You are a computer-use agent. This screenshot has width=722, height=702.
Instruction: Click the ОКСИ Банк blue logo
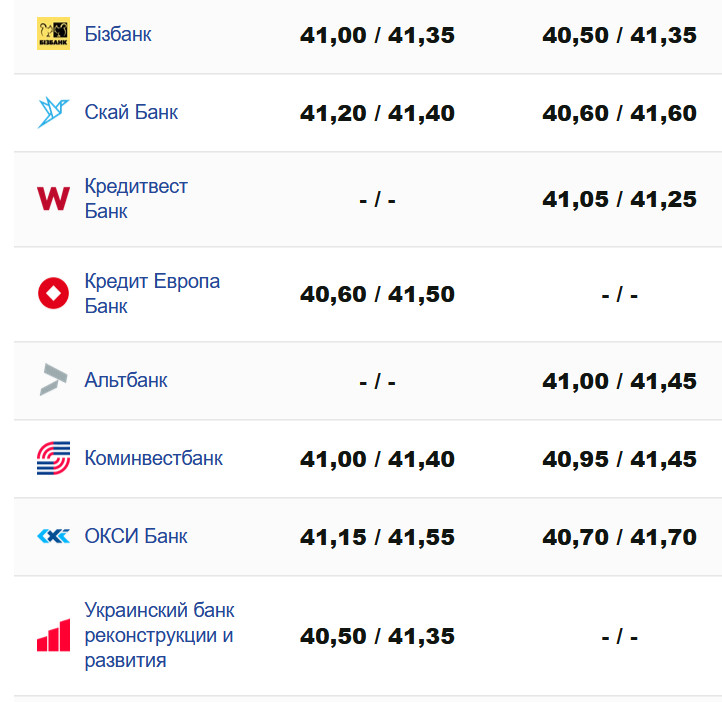point(53,536)
